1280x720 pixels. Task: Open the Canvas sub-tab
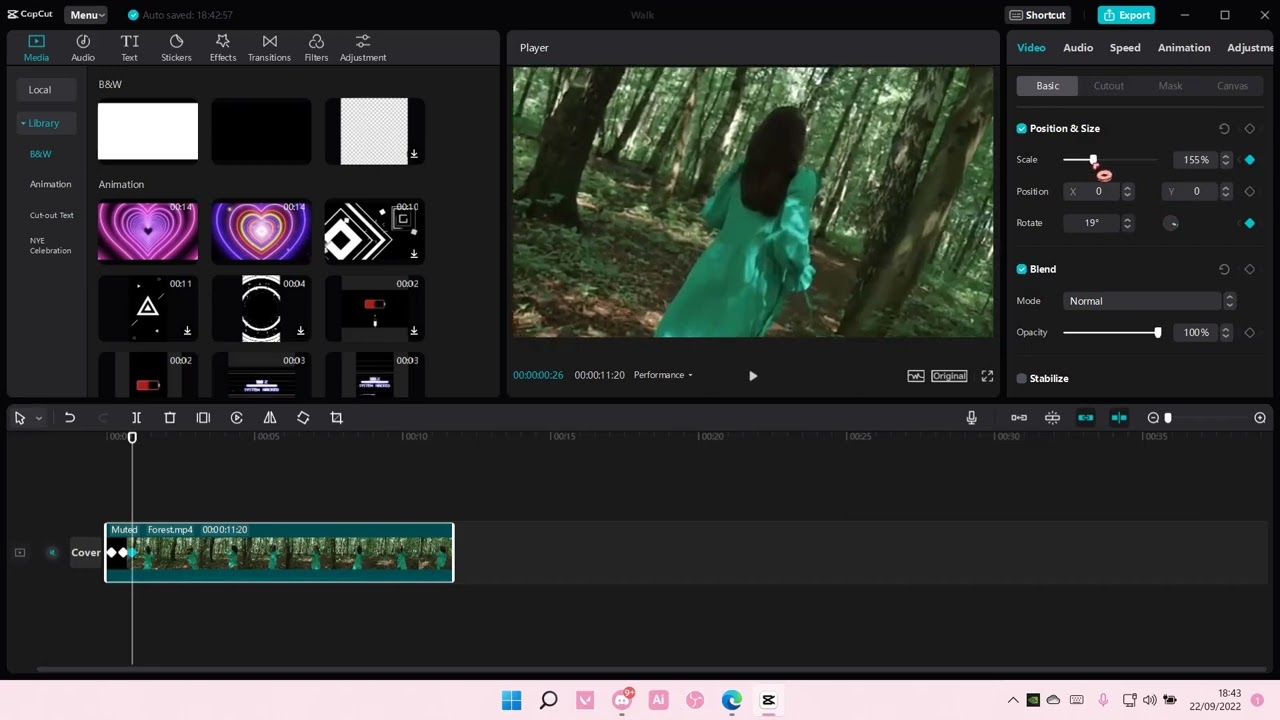pyautogui.click(x=1232, y=86)
